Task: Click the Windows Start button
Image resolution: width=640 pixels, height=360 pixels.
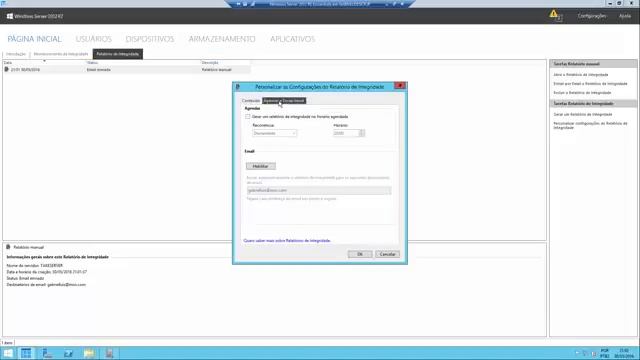Action: [x=8, y=353]
